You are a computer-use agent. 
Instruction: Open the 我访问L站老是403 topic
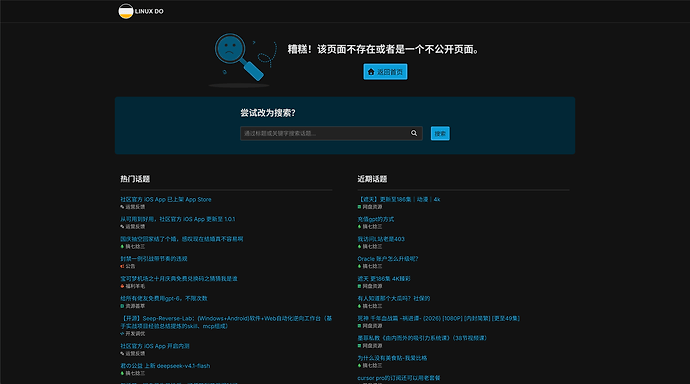tap(381, 239)
